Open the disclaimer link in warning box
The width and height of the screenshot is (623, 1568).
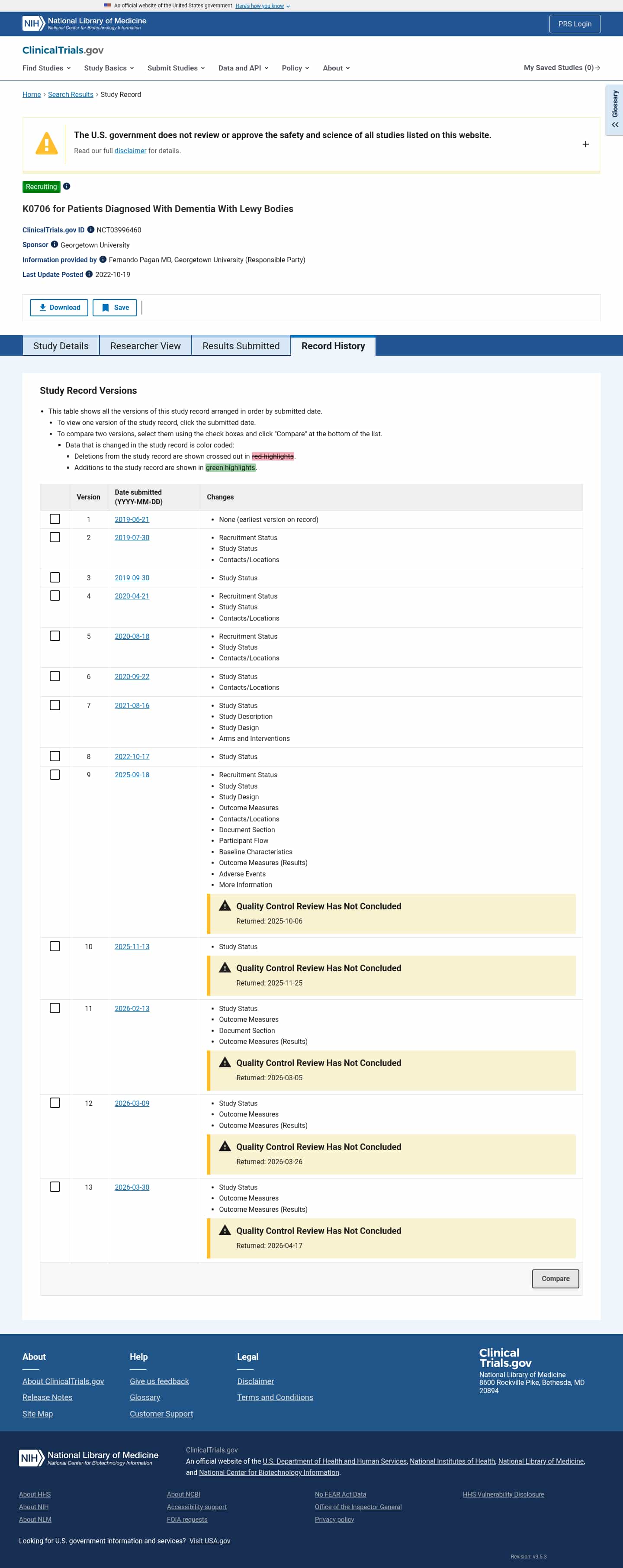[x=130, y=151]
